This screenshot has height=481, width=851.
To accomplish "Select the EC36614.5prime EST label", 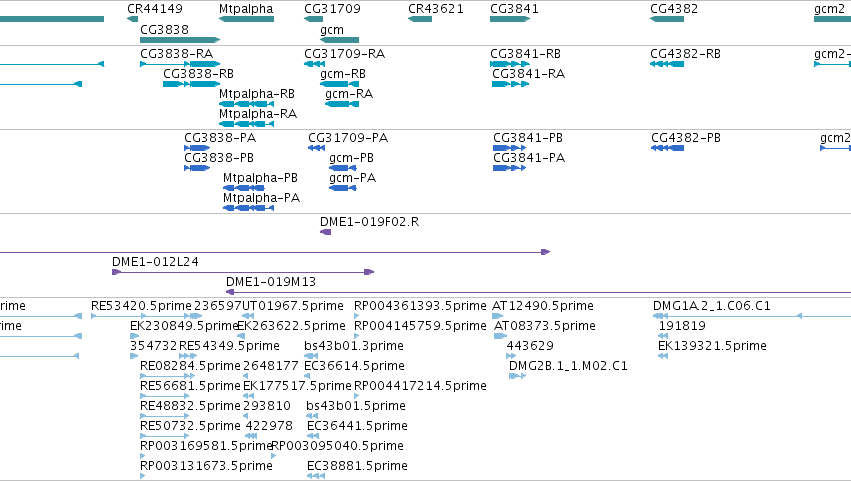I will [354, 366].
